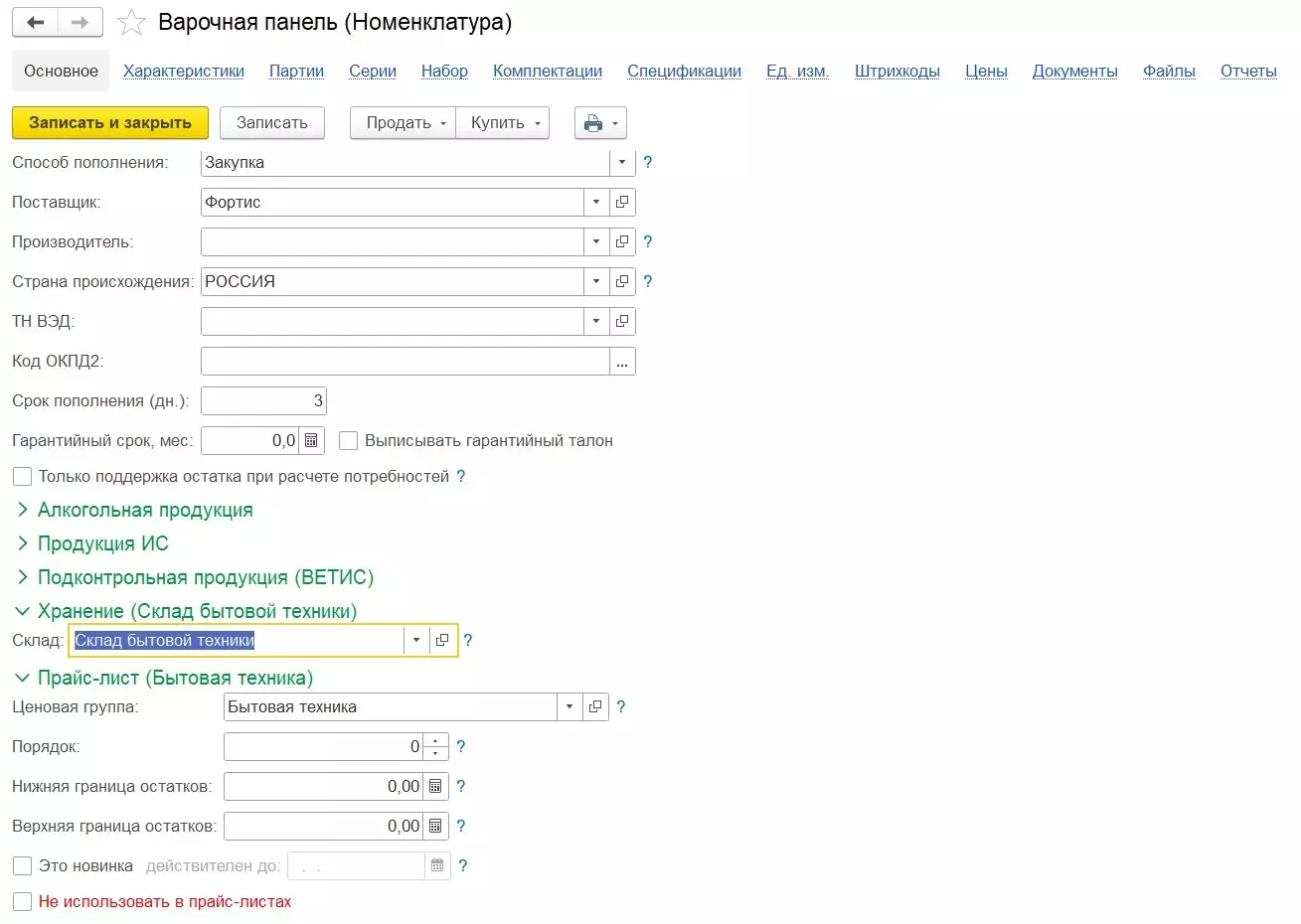Click ellipsis button for Код ОКПД2
1301x924 pixels.
(622, 362)
